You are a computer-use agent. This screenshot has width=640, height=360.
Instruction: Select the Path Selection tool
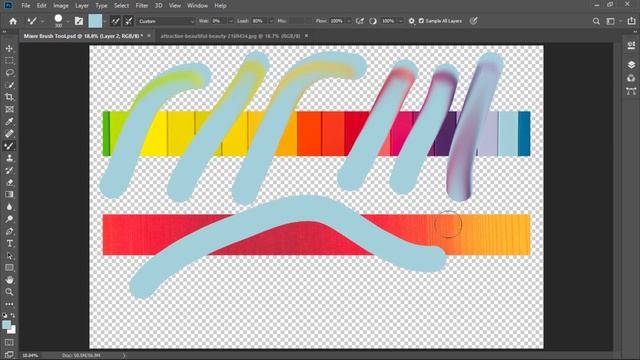point(9,256)
